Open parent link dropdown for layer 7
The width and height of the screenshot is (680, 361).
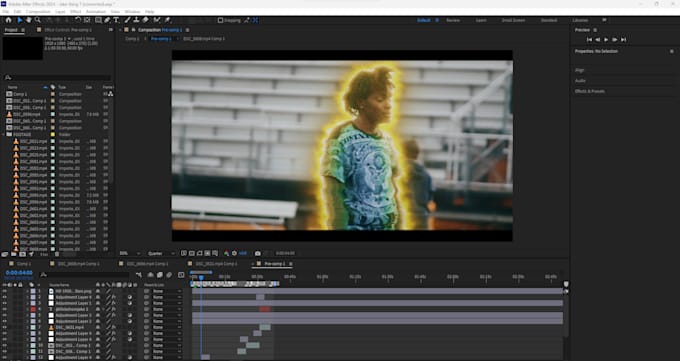coord(167,328)
